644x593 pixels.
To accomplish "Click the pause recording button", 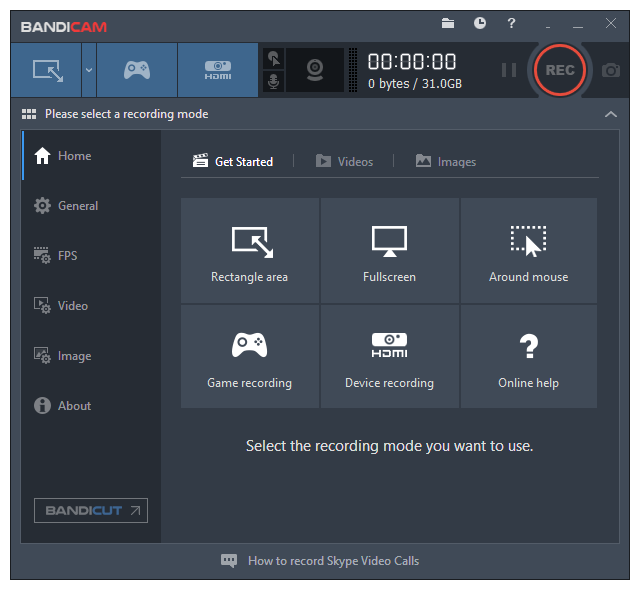I will (509, 70).
